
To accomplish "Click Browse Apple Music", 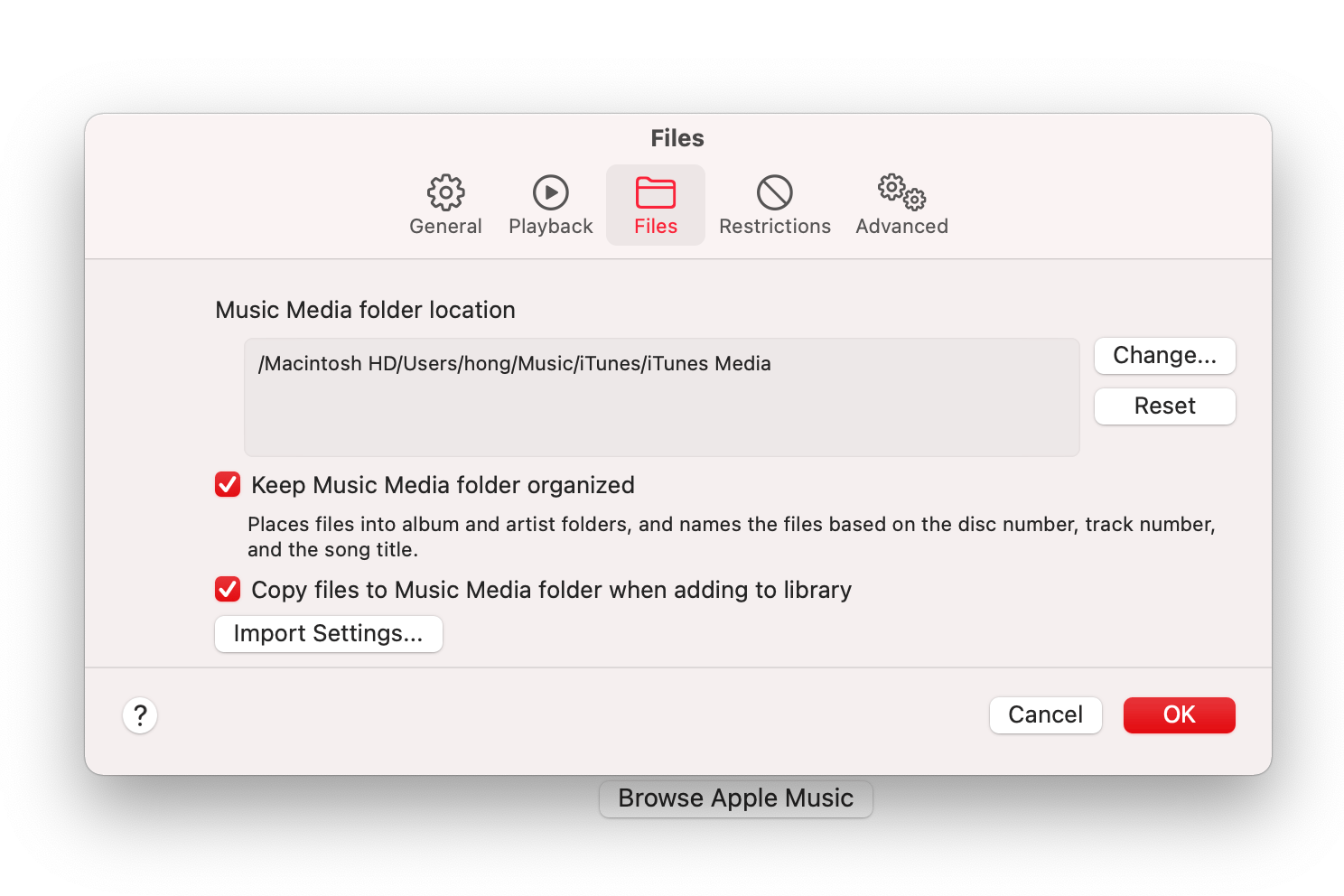I will coord(734,798).
